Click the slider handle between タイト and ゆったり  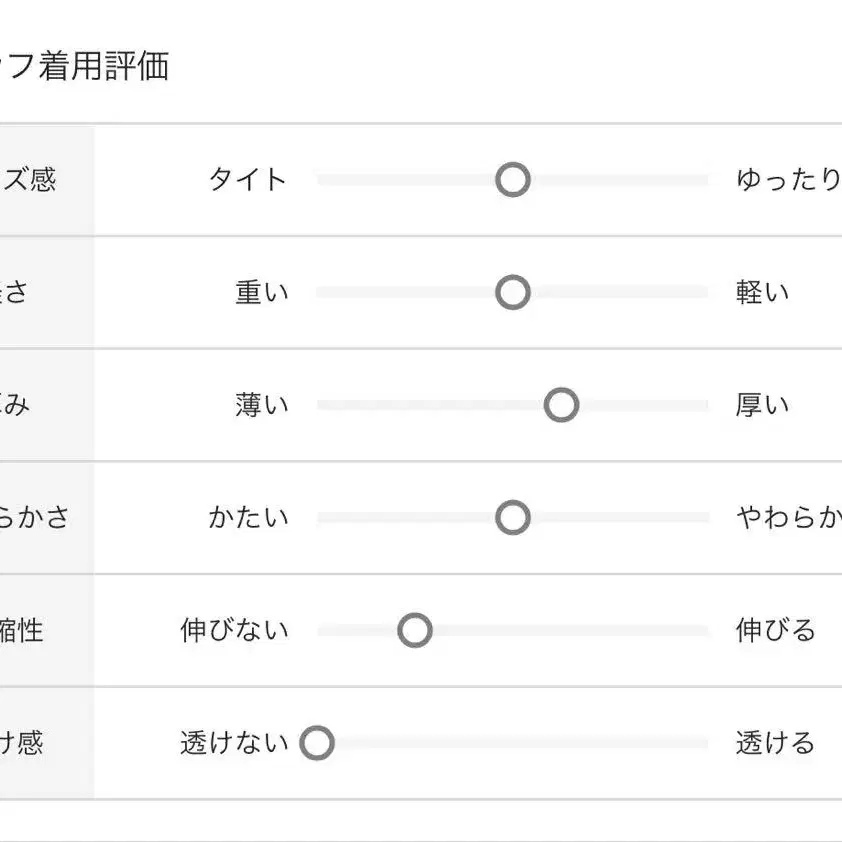[x=513, y=180]
